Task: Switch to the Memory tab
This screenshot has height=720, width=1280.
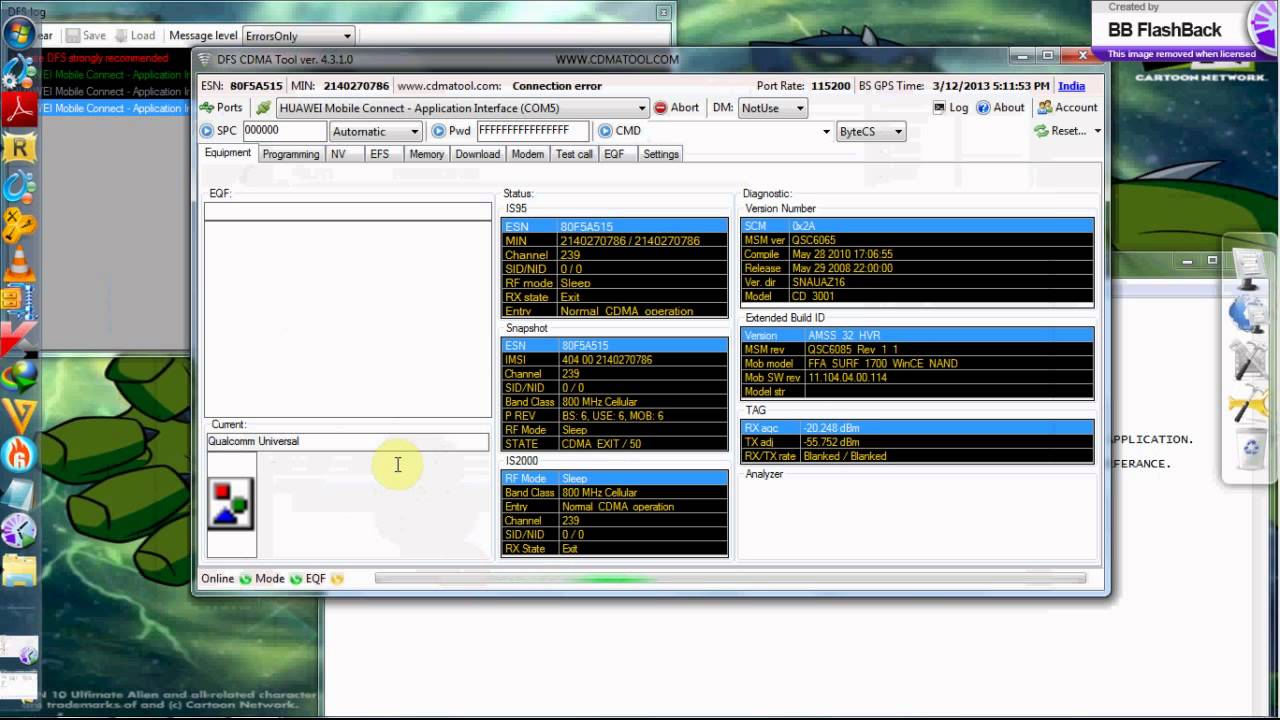Action: point(426,154)
